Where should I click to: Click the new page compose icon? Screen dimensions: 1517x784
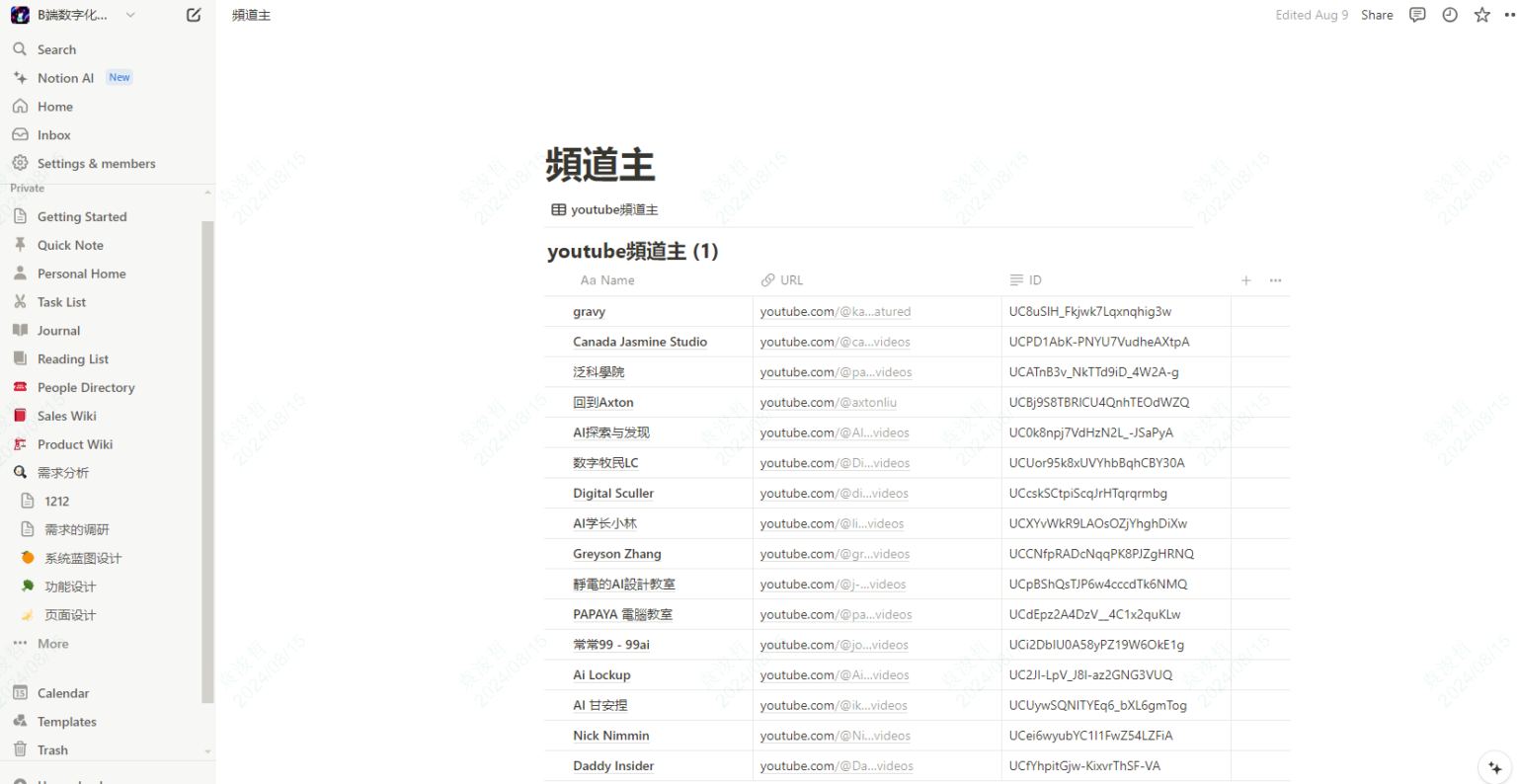194,14
